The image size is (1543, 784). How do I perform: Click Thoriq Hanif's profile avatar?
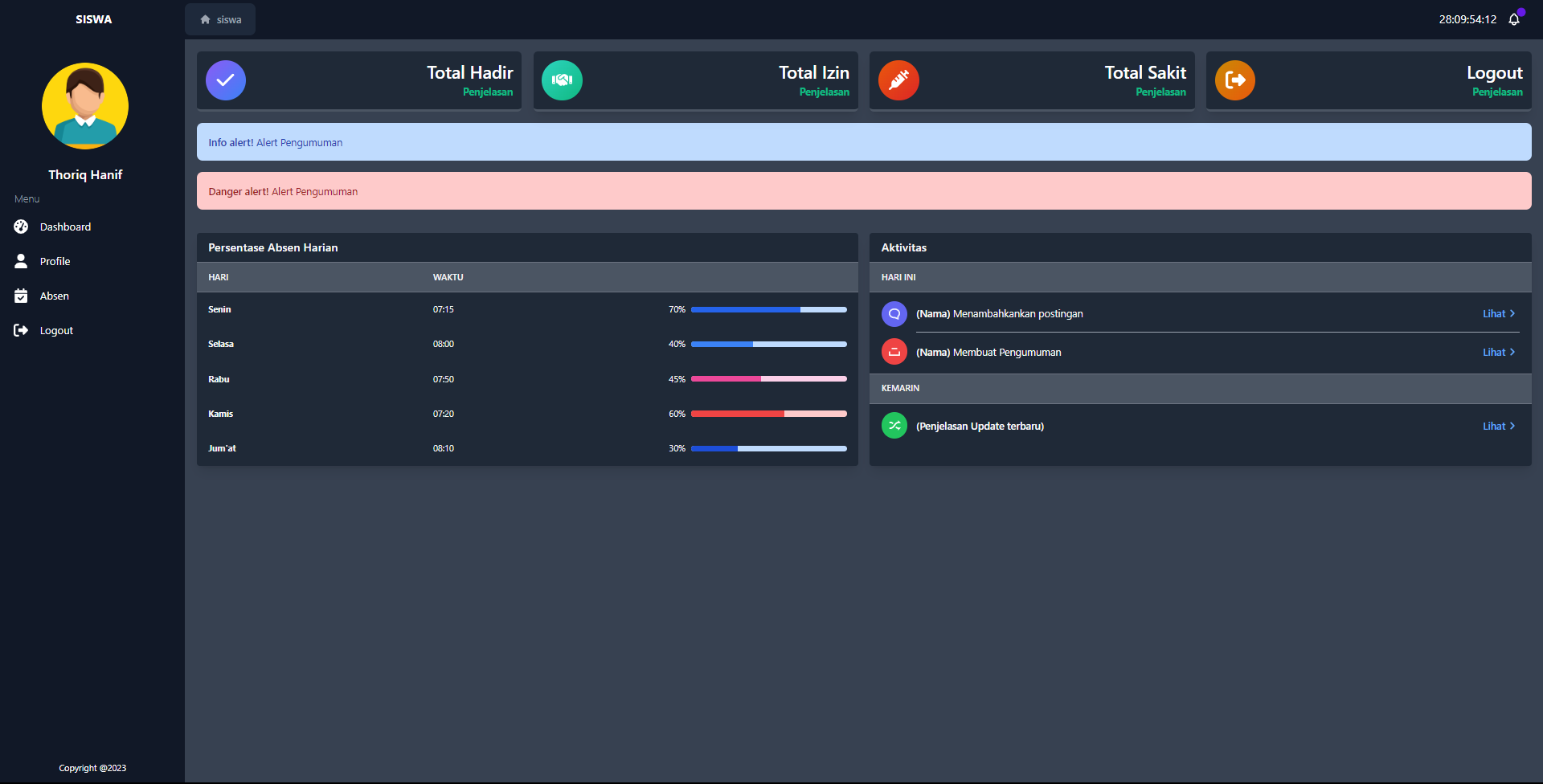point(85,106)
